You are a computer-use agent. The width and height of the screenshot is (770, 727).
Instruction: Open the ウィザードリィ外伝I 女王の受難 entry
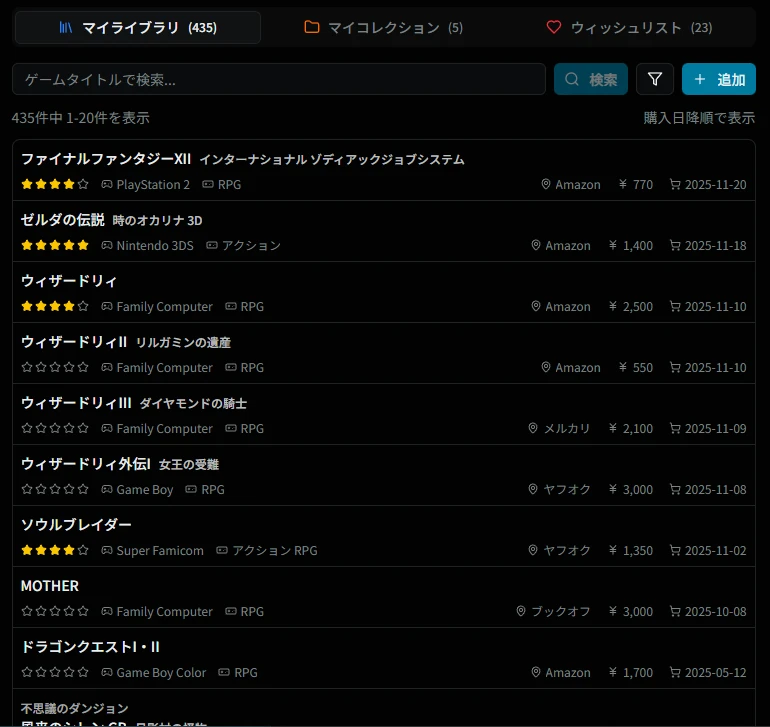click(x=120, y=464)
